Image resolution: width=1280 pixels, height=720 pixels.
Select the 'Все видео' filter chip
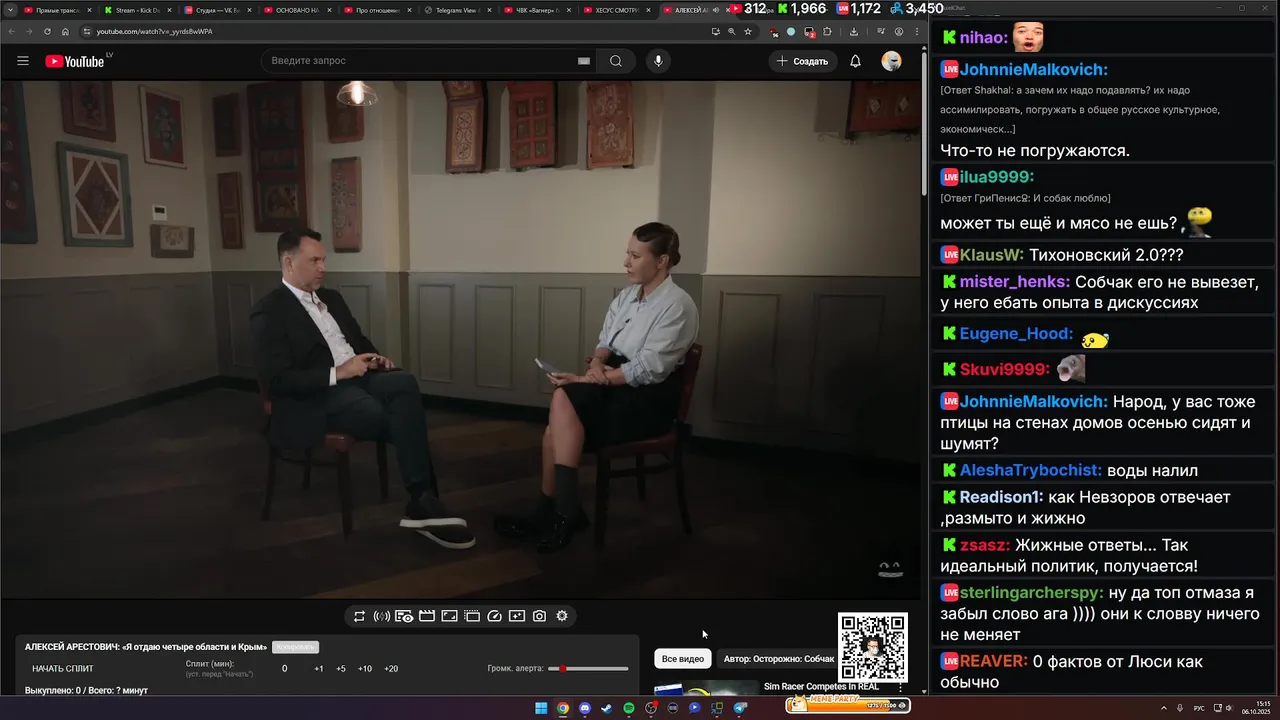pyautogui.click(x=683, y=659)
